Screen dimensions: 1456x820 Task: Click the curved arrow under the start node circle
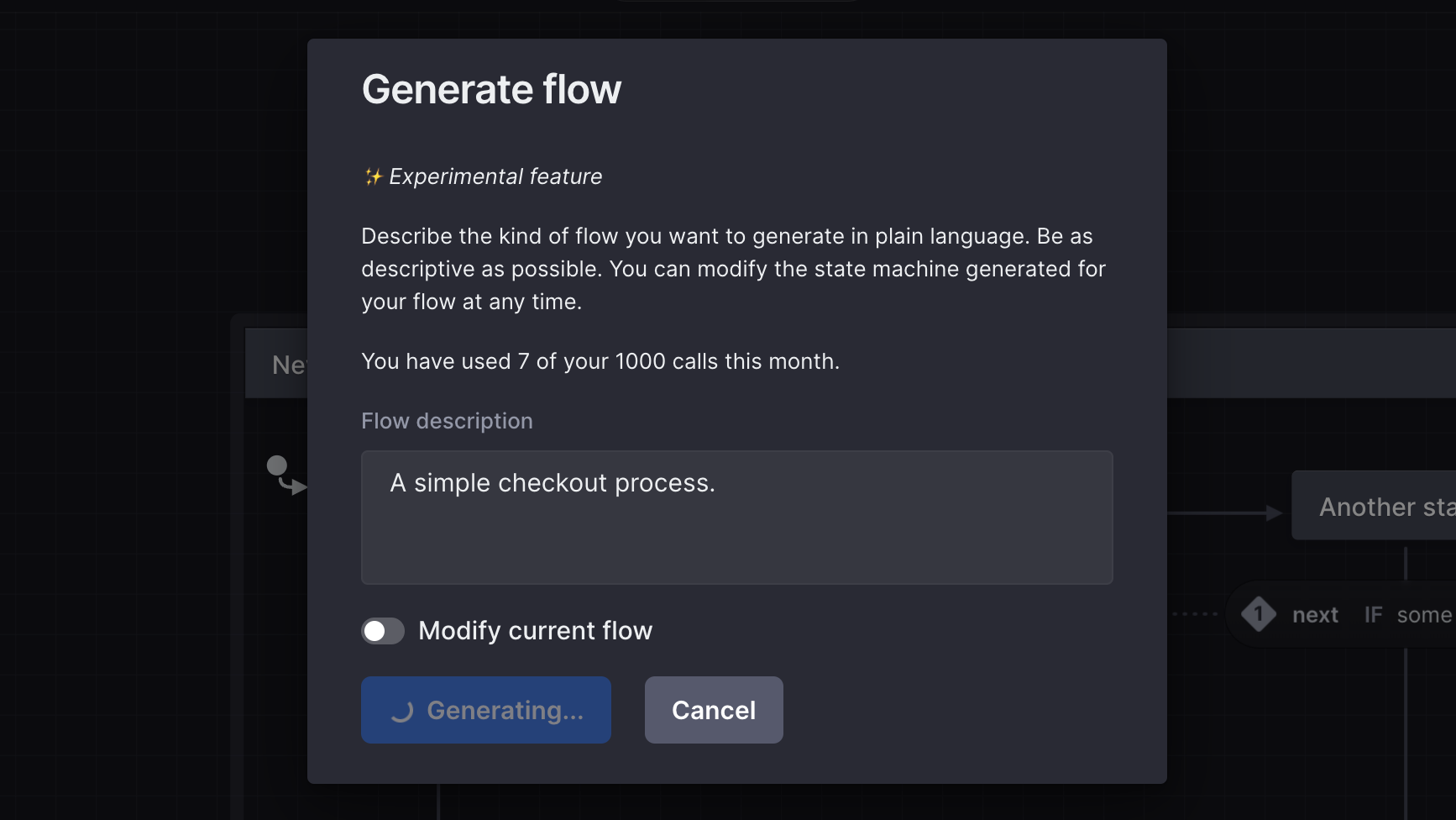(x=293, y=485)
